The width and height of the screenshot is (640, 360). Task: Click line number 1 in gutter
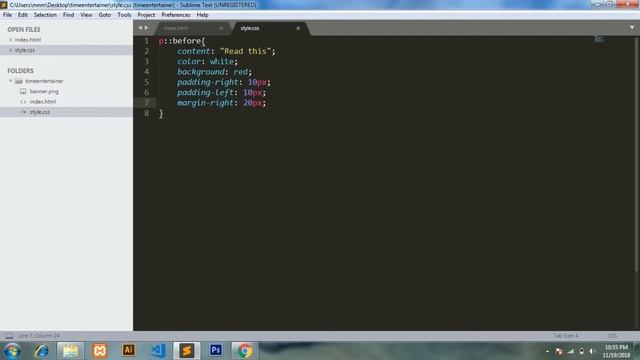point(146,41)
